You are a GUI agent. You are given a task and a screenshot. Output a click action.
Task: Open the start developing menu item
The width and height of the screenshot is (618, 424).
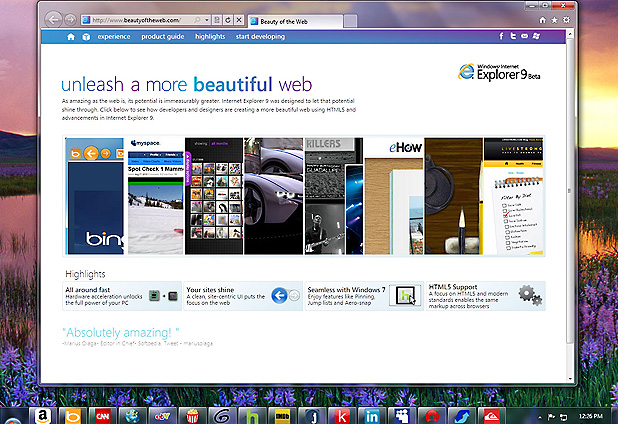coord(260,37)
